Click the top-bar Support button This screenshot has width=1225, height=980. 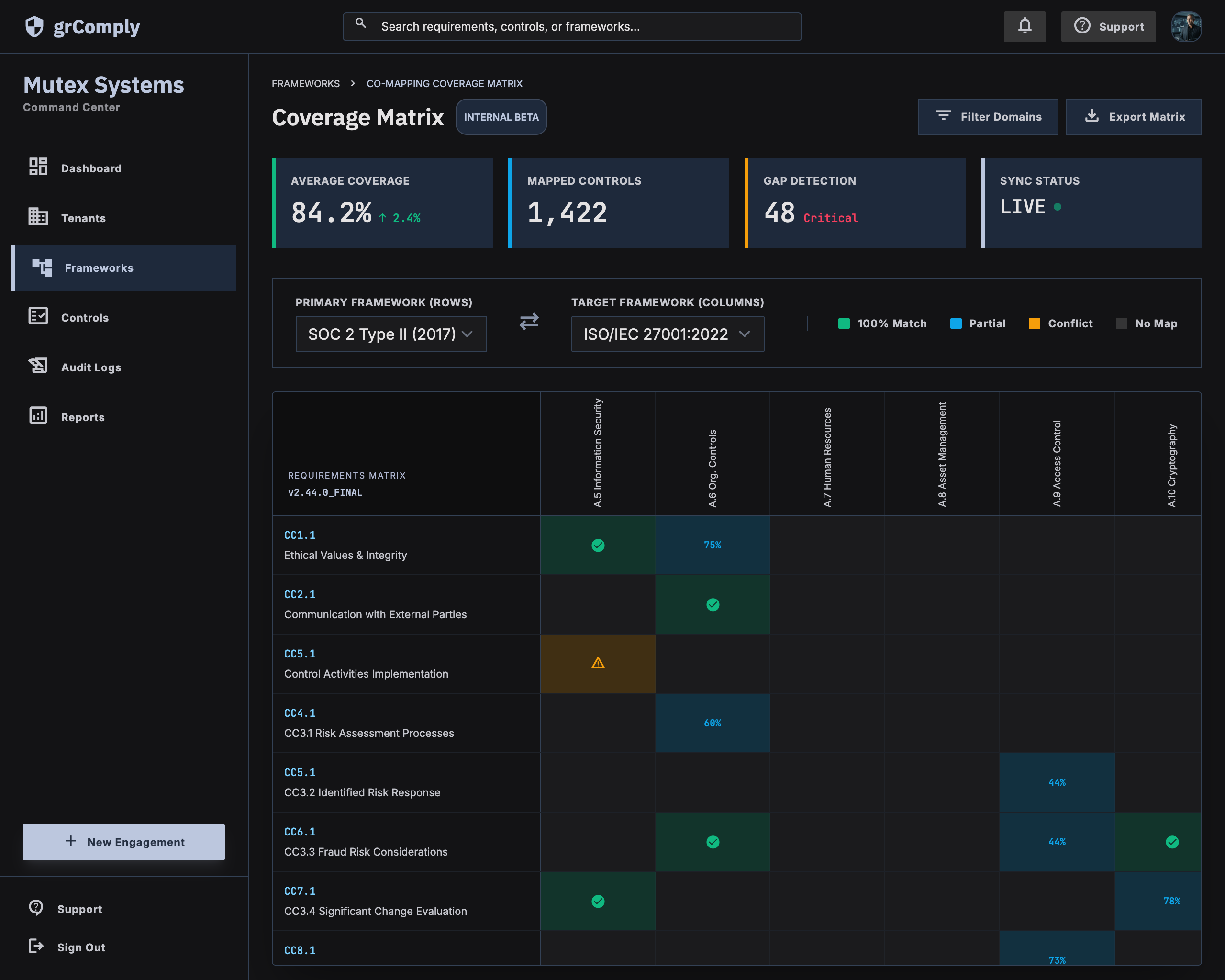(1108, 26)
